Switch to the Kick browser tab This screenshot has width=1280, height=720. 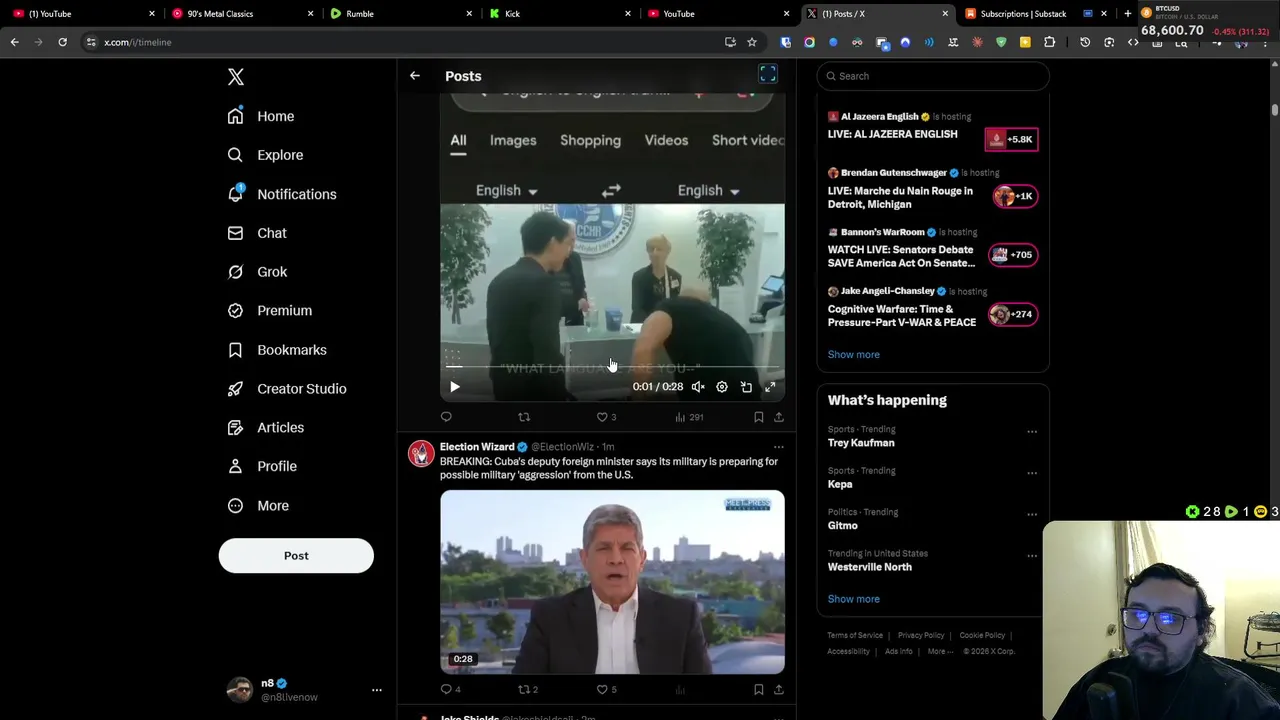click(560, 14)
